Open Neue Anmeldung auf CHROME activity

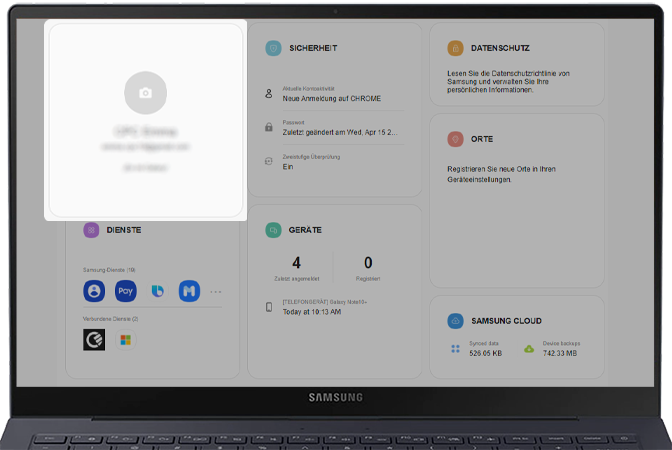332,99
